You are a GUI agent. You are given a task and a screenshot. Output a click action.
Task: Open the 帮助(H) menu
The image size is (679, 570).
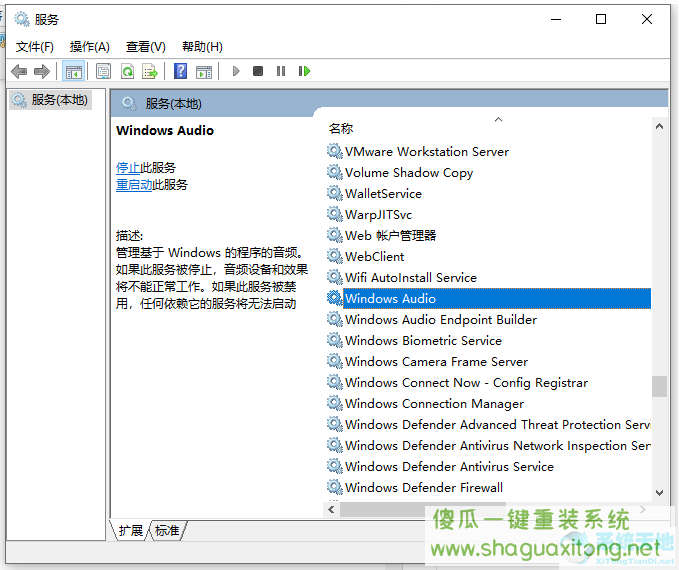click(202, 46)
